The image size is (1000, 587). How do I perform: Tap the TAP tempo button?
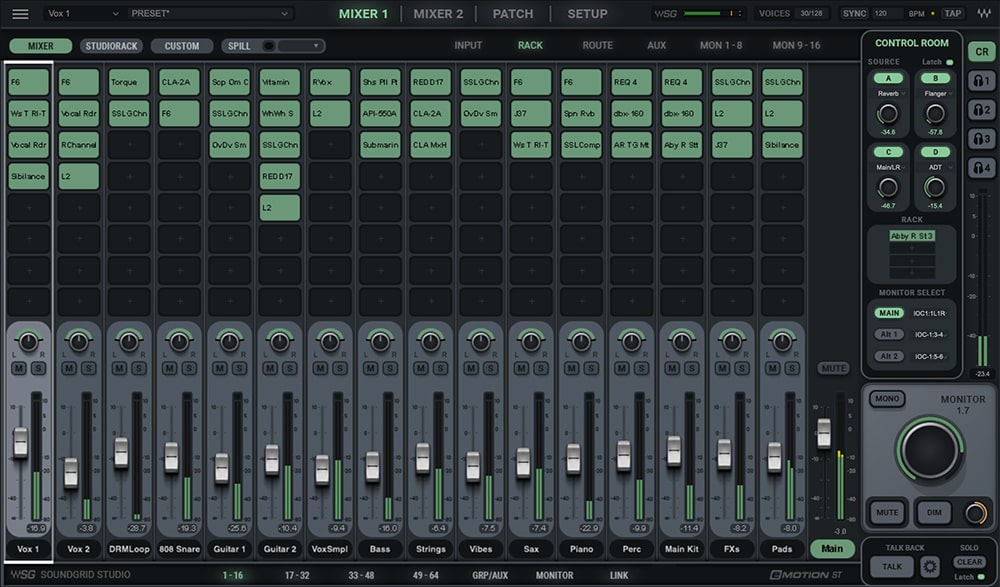pyautogui.click(x=951, y=13)
